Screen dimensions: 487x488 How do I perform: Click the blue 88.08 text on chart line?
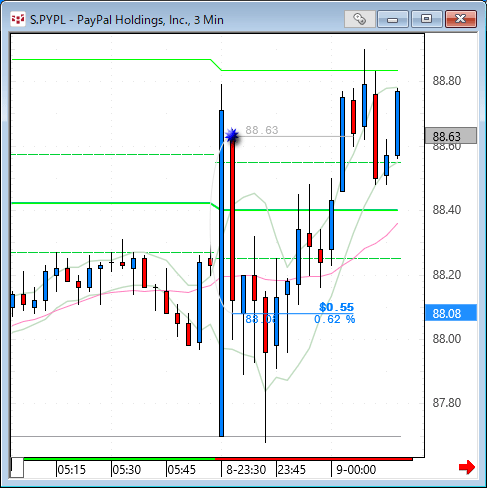[x=261, y=319]
